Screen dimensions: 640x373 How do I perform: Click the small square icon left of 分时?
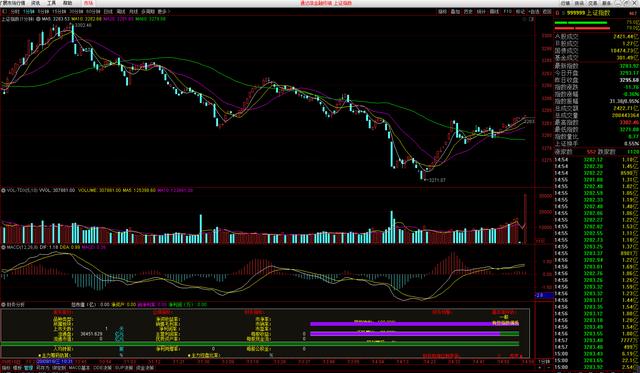click(4, 12)
